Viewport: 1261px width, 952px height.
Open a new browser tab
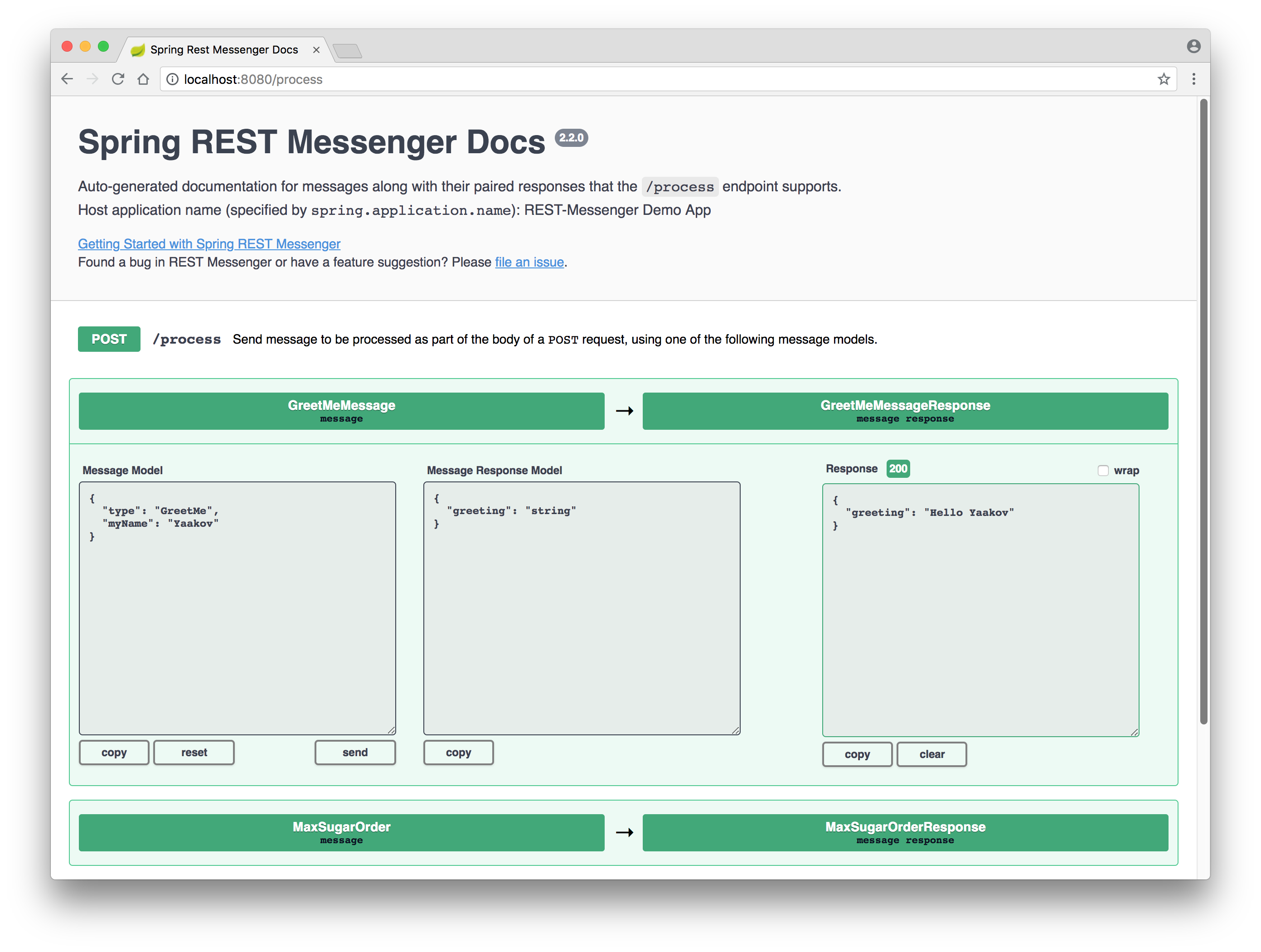coord(347,51)
